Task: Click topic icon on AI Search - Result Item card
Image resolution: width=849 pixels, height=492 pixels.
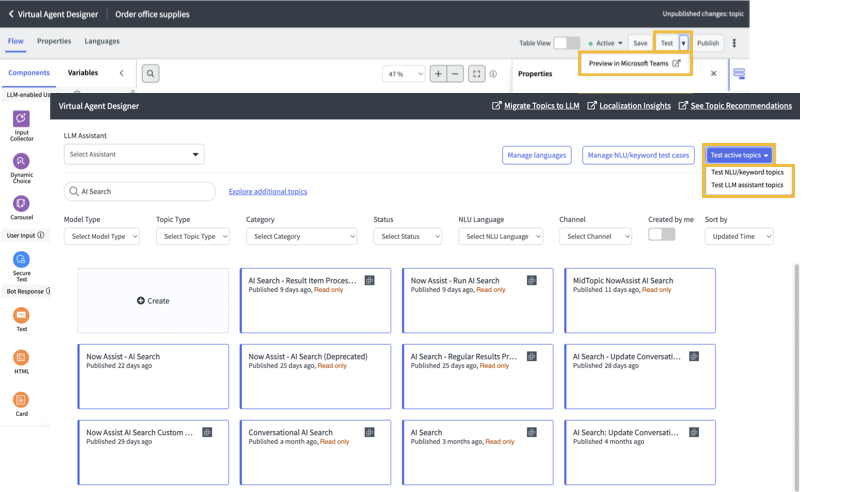Action: click(369, 280)
